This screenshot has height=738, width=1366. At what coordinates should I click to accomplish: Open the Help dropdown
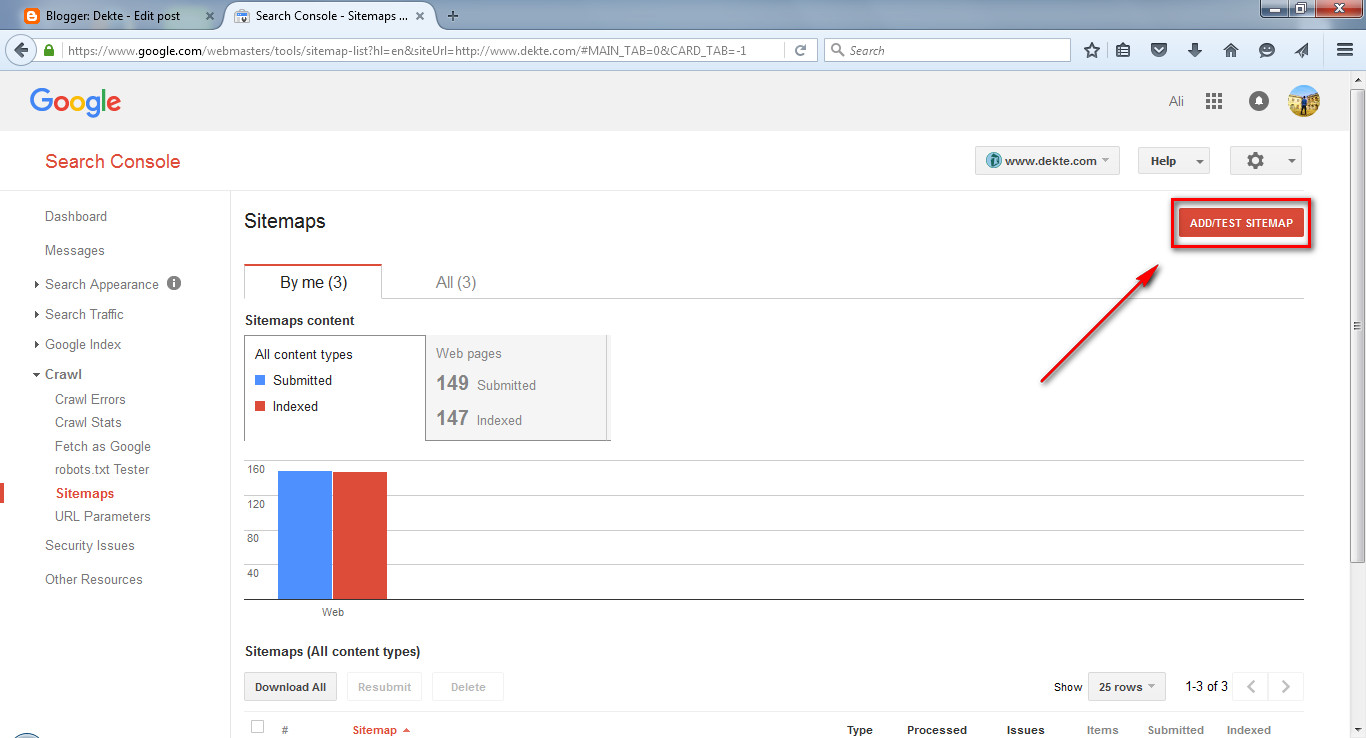click(x=1174, y=161)
